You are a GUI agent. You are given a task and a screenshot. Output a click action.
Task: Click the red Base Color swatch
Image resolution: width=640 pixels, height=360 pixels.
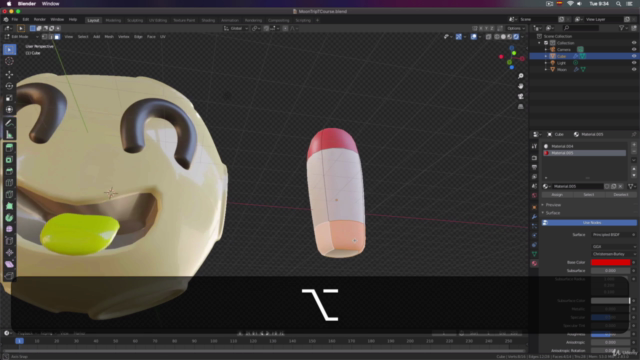(611, 262)
